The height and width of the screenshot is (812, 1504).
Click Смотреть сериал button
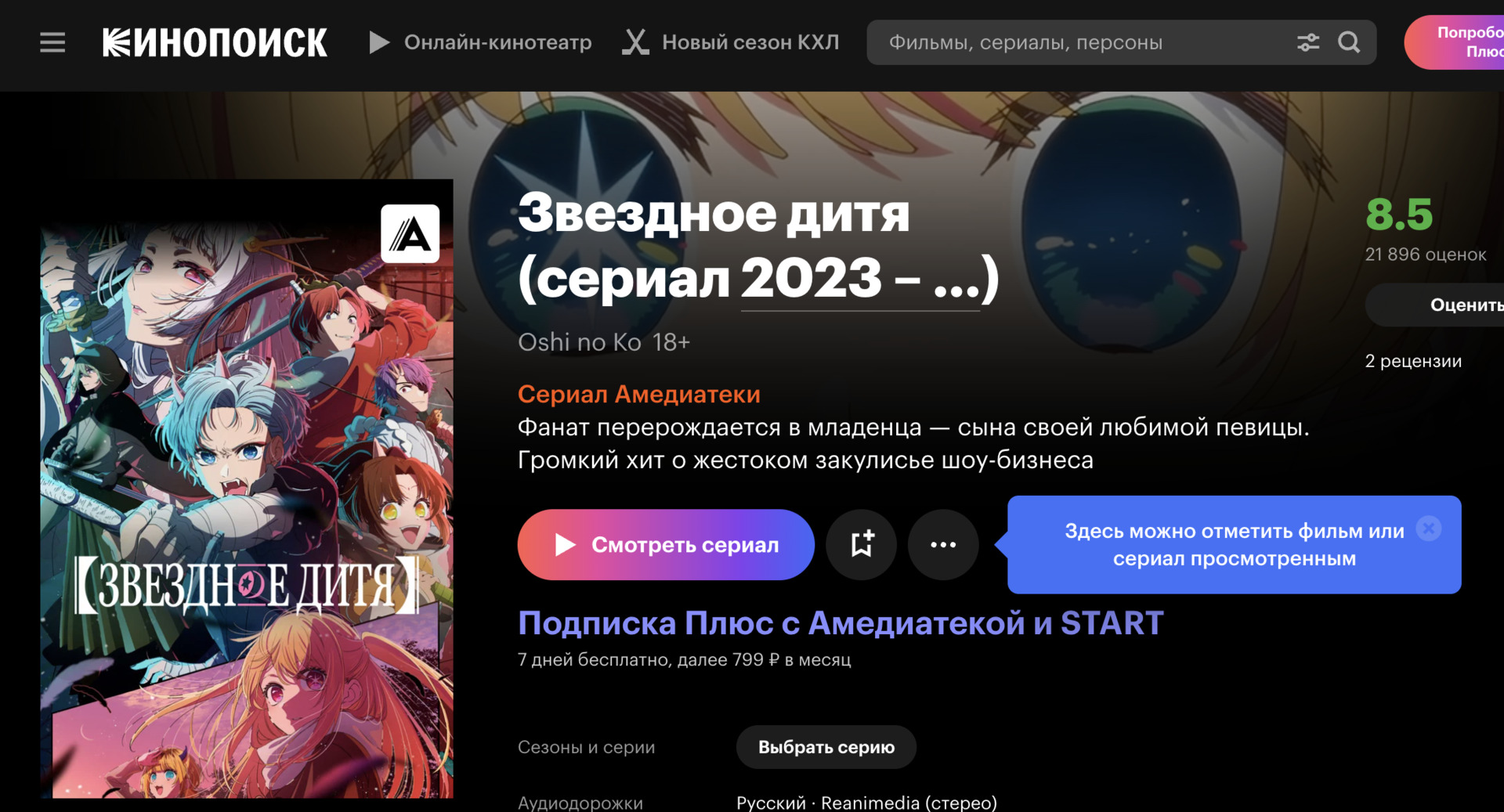tap(666, 544)
